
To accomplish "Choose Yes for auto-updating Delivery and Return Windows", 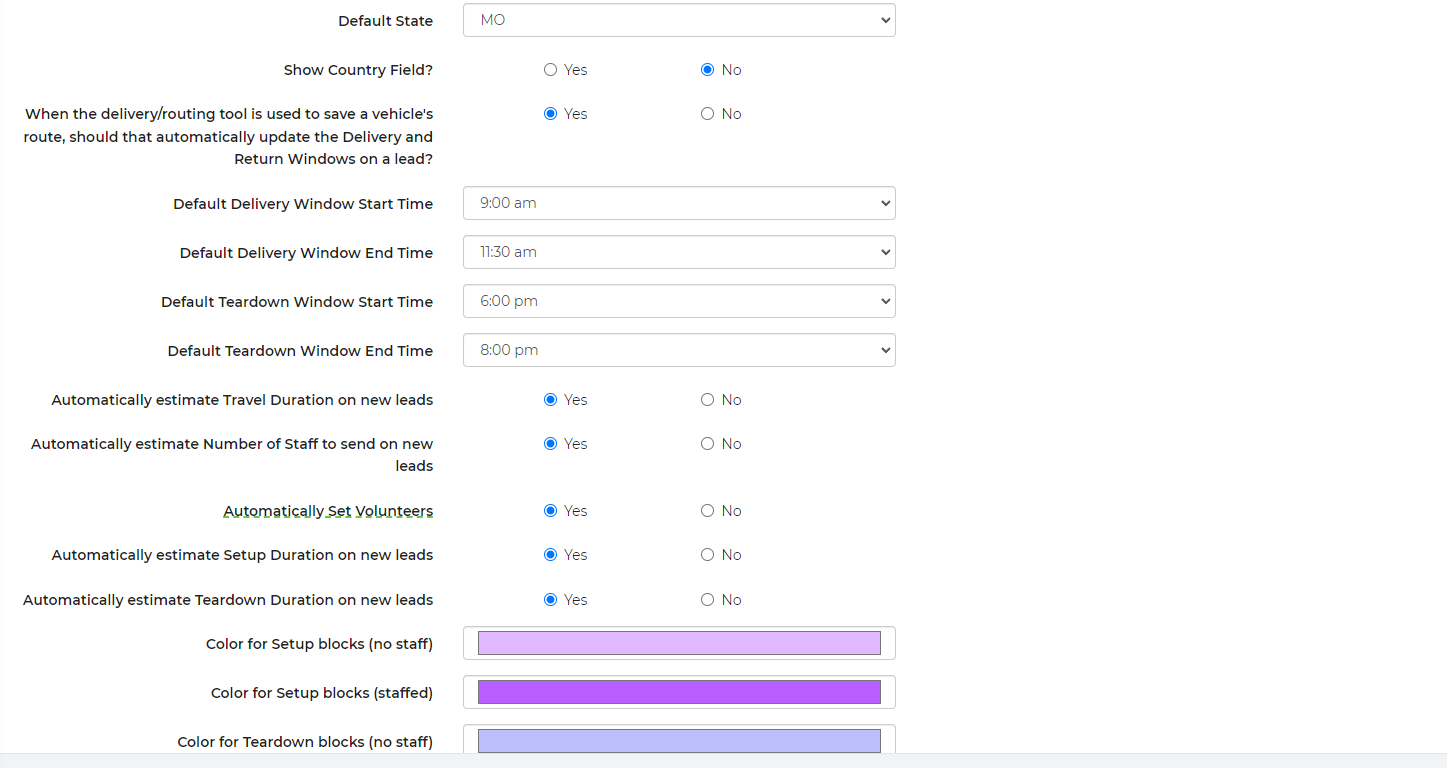I will tap(550, 114).
